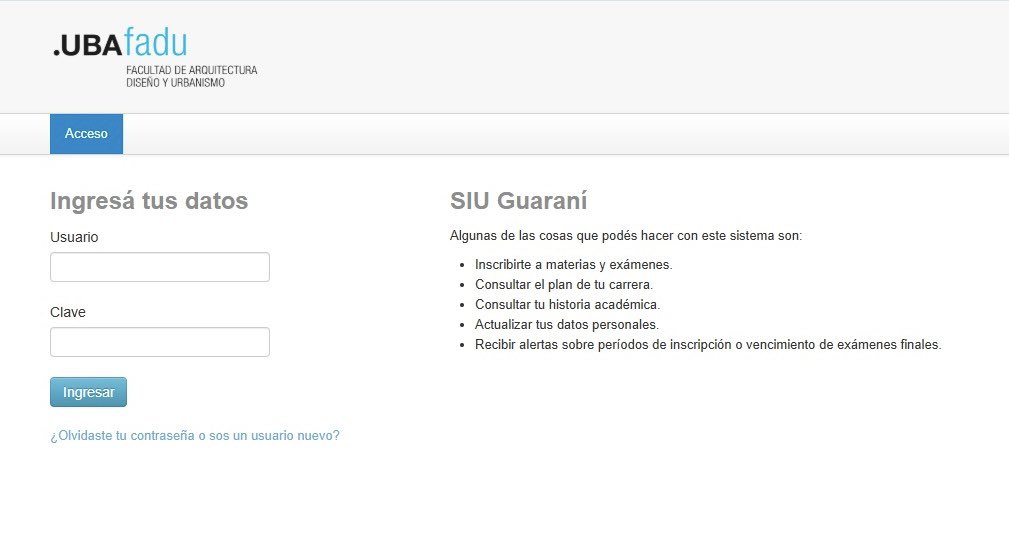The height and width of the screenshot is (550, 1009).
Task: Select 'Algunas de las cosas que podés hacer' sentence
Action: coord(626,235)
